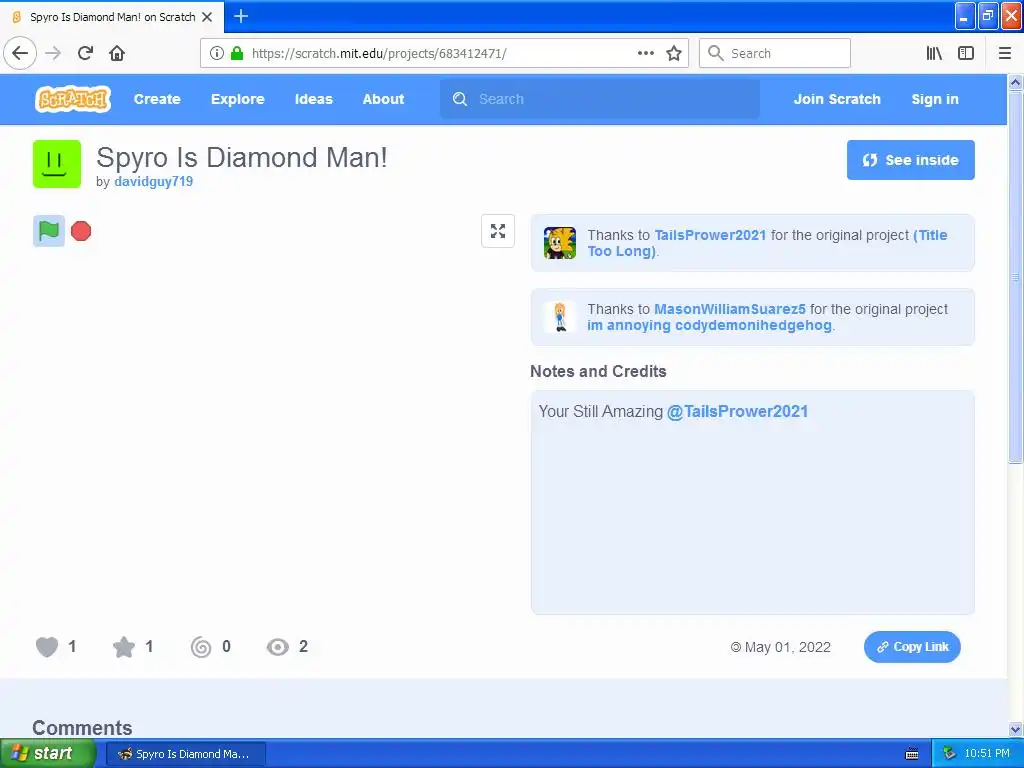Open MasonWilliamSuarez5 profile link
Image resolution: width=1024 pixels, height=768 pixels.
click(730, 309)
